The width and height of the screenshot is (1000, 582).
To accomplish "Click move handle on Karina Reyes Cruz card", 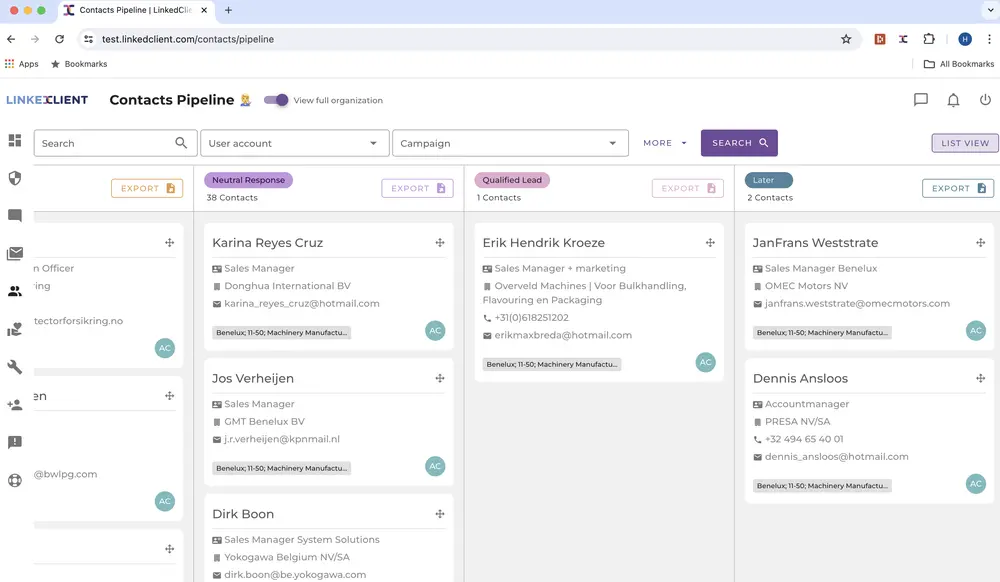I will point(440,242).
